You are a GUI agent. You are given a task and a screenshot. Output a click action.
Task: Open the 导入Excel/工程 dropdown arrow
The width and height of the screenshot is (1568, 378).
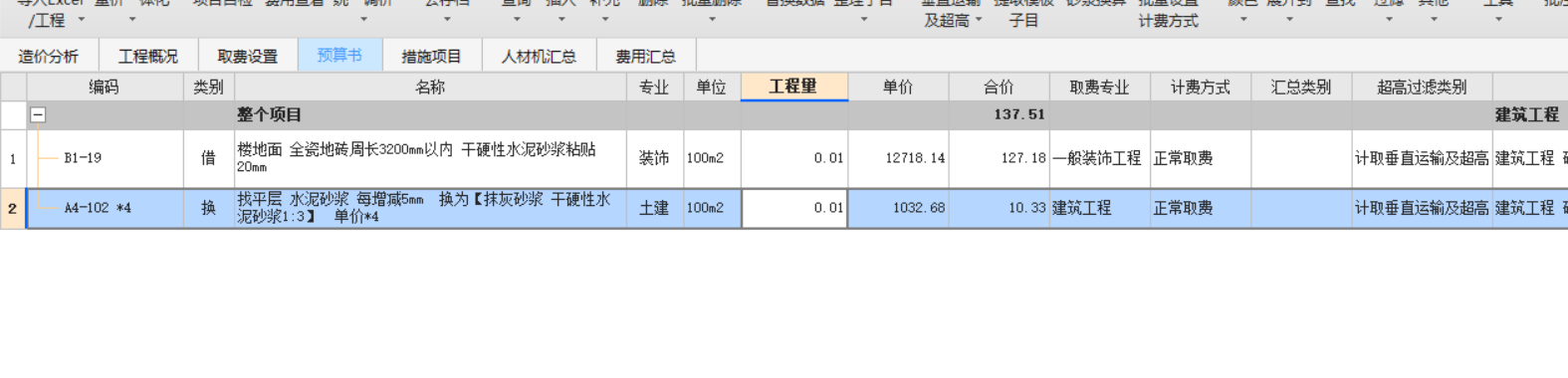pyautogui.click(x=82, y=20)
